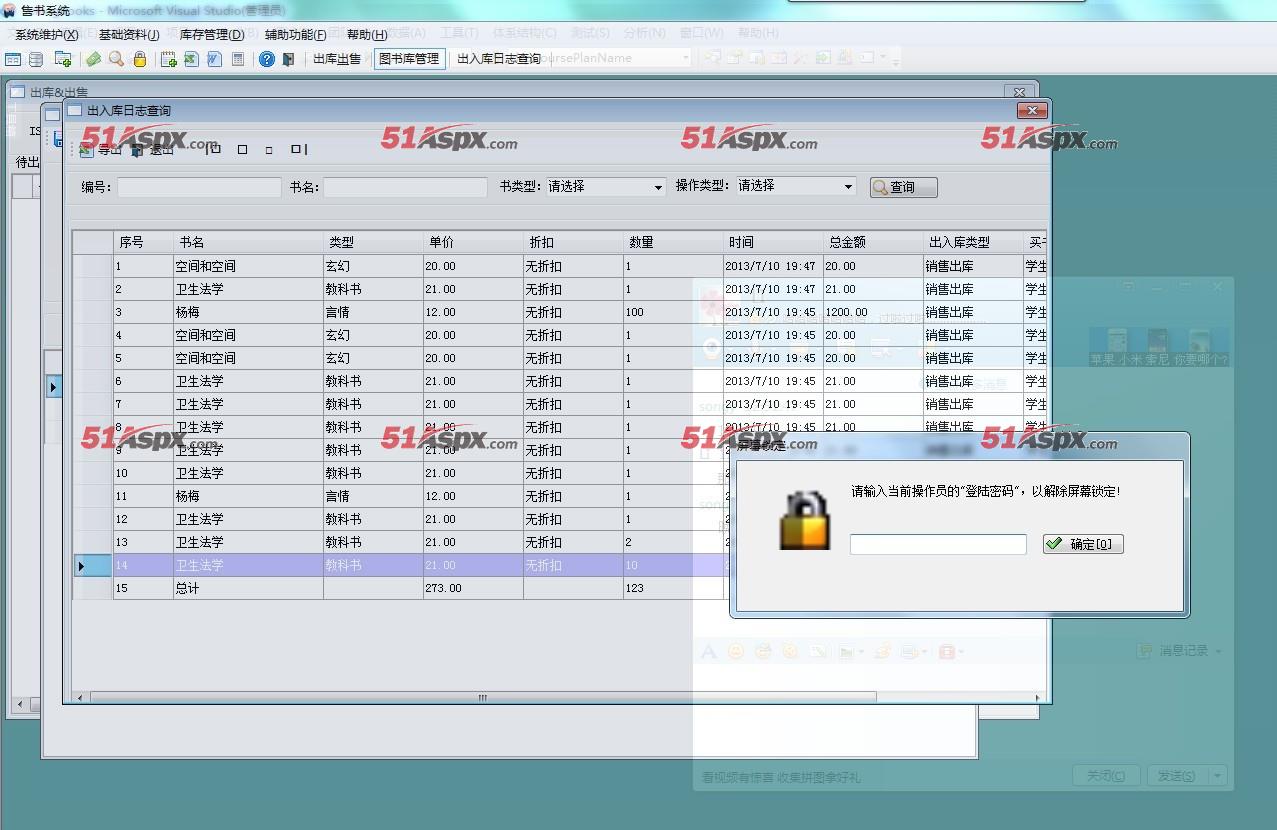This screenshot has height=830, width=1277.
Task: Click the 总计 cell in row 15
Action: pyautogui.click(x=248, y=589)
